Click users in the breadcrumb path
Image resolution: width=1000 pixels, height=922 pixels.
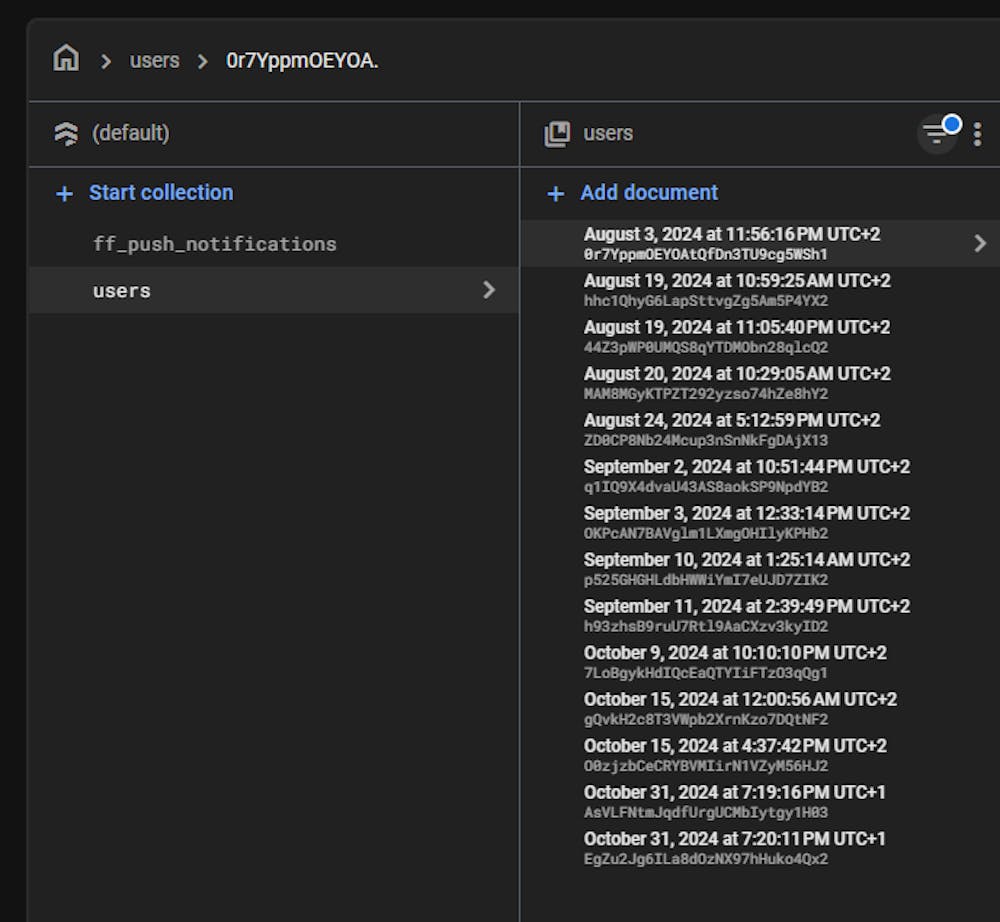(154, 61)
